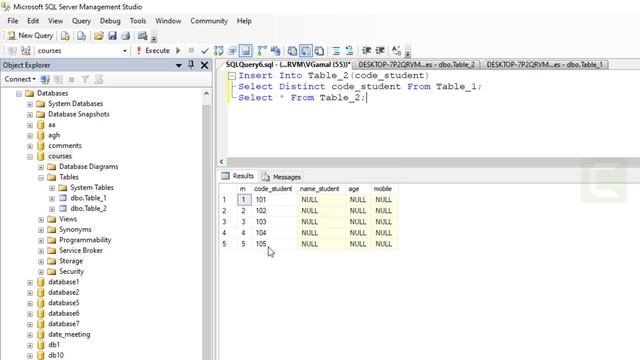Click Comment Out Selected Lines icon
The height and width of the screenshot is (360, 640).
click(336, 51)
